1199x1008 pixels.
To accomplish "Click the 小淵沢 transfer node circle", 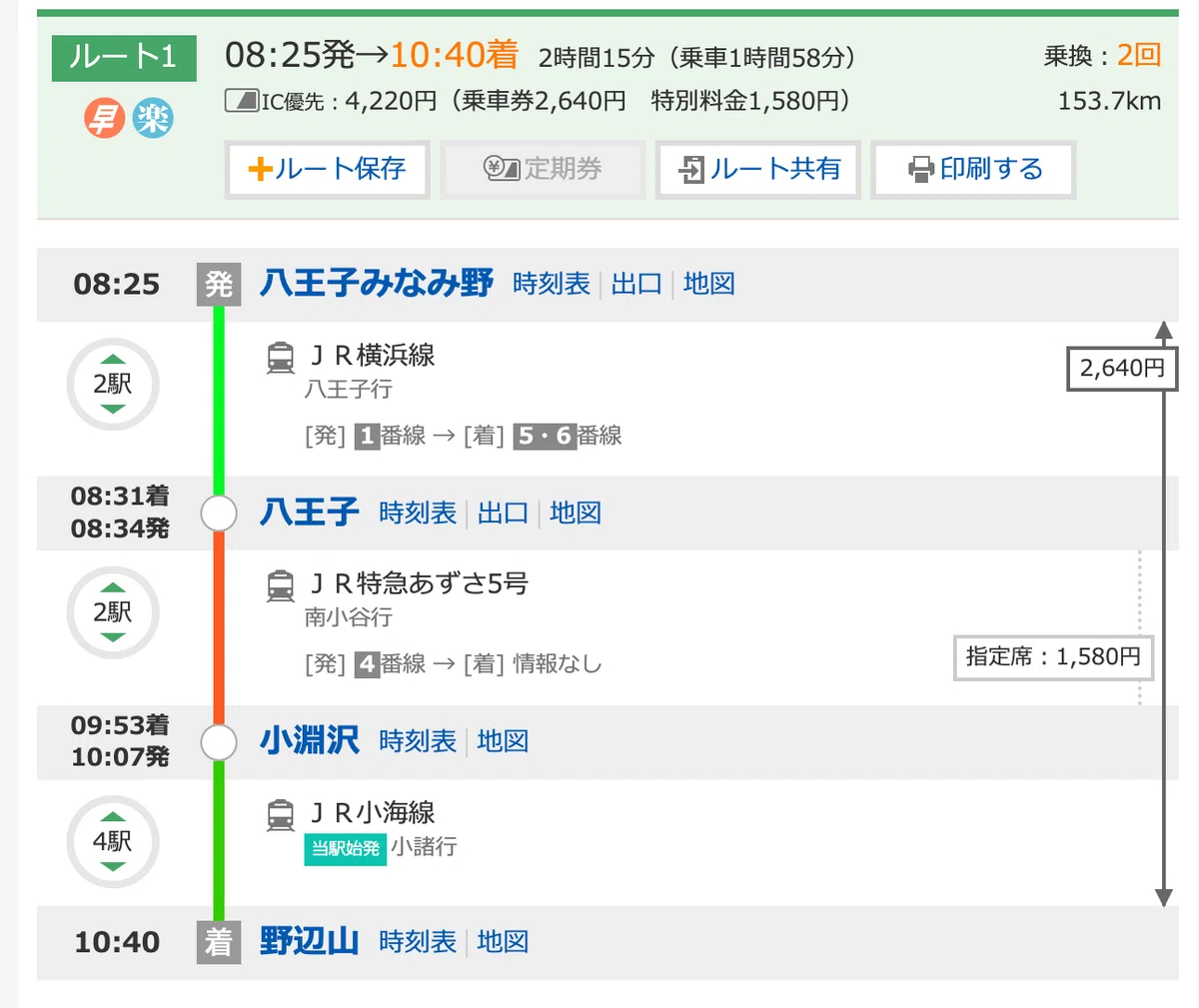I will coord(219,742).
